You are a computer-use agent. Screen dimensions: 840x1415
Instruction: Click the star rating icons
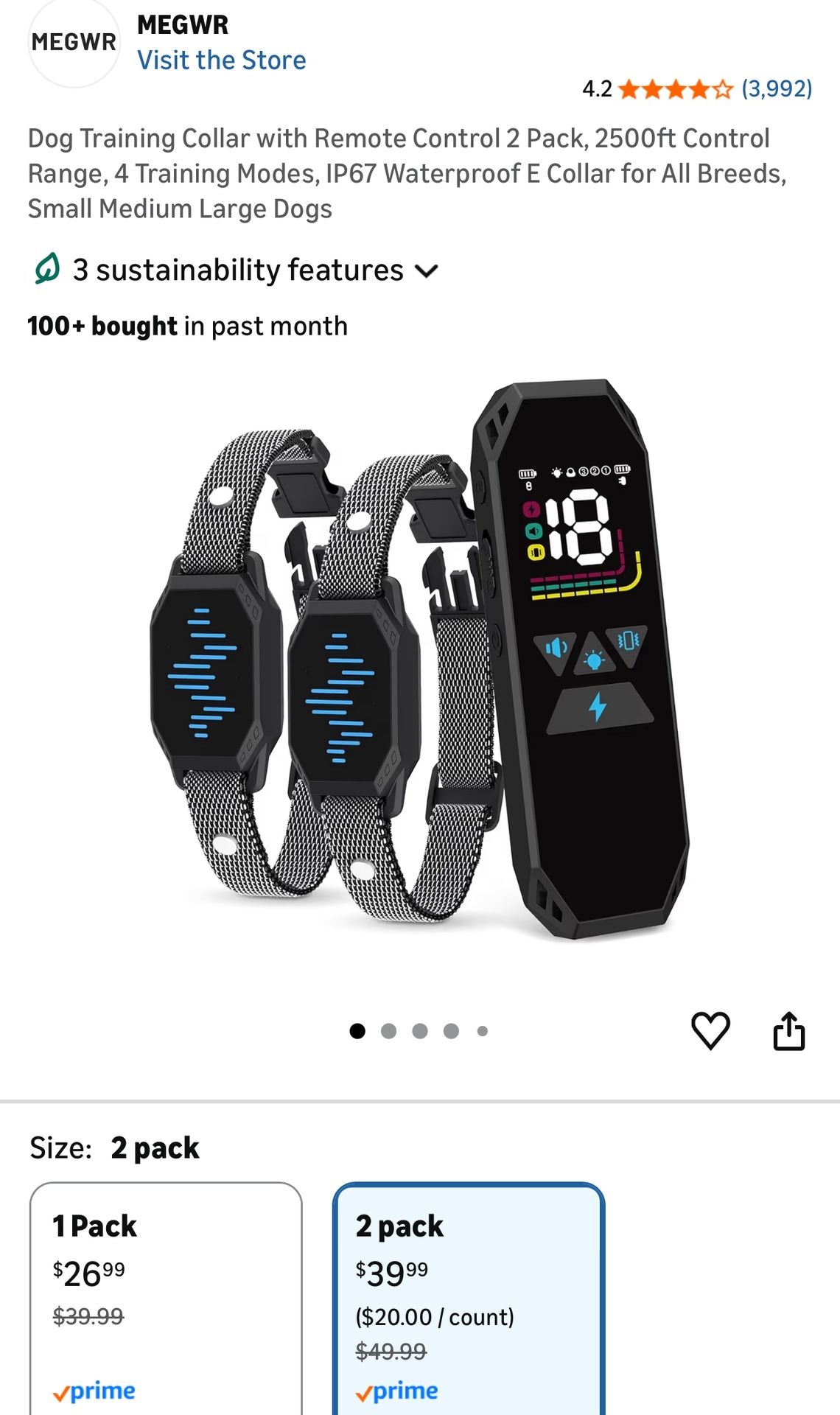pyautogui.click(x=676, y=89)
